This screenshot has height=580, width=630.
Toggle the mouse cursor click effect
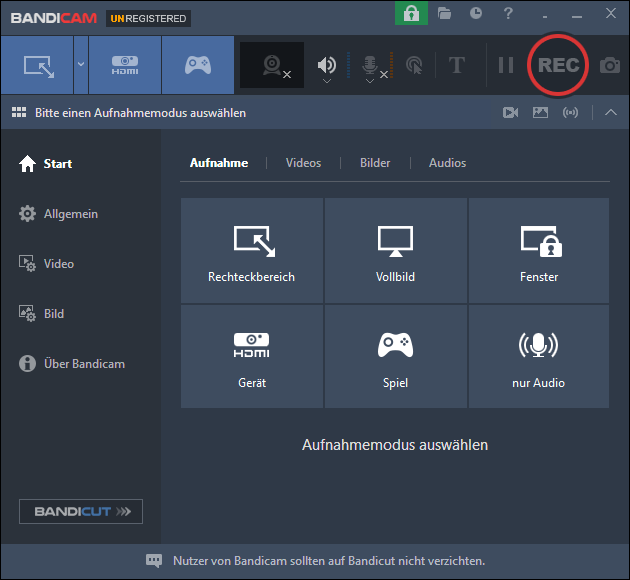pyautogui.click(x=414, y=65)
